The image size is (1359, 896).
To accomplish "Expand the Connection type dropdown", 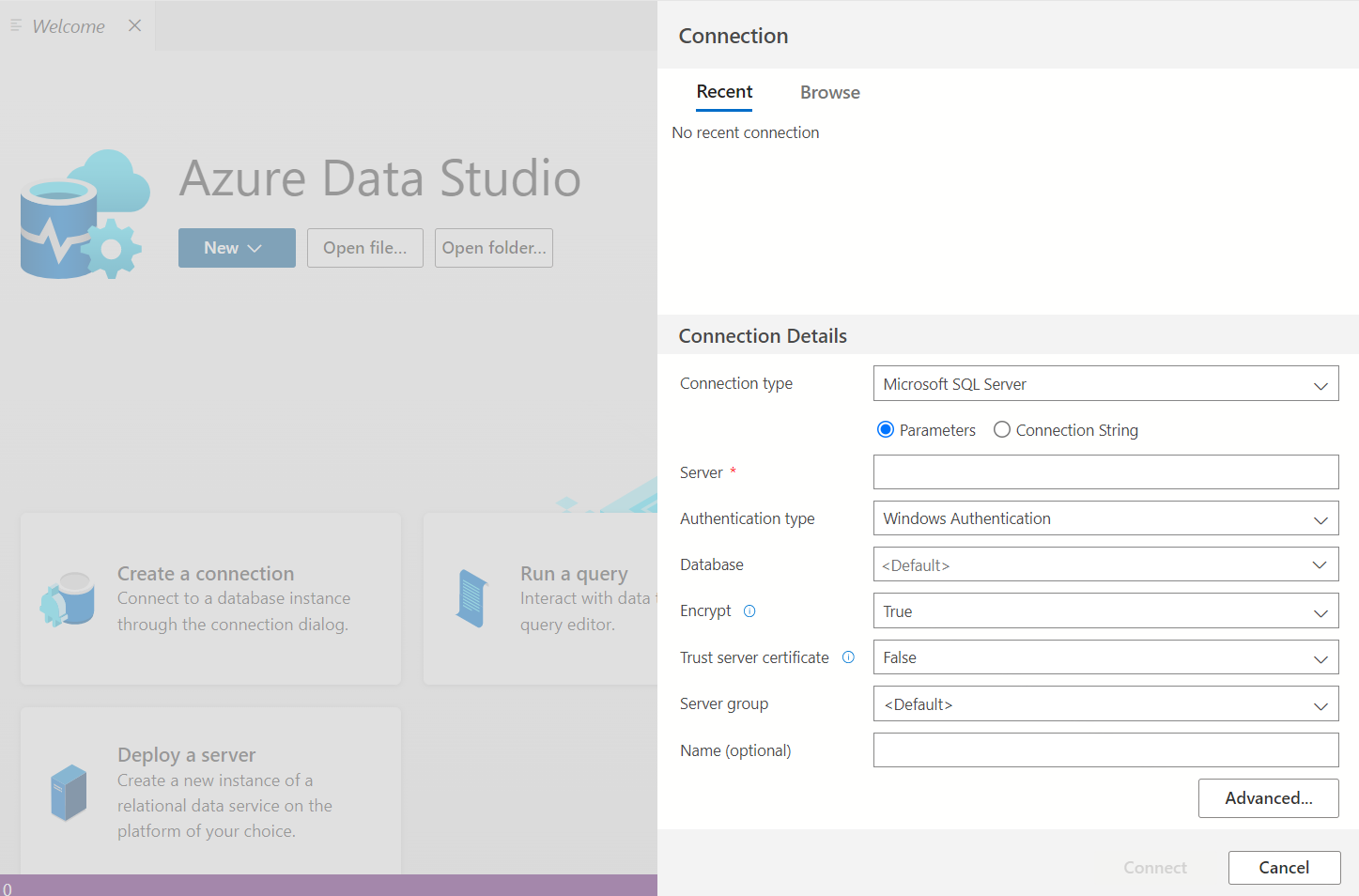I will (x=1105, y=384).
